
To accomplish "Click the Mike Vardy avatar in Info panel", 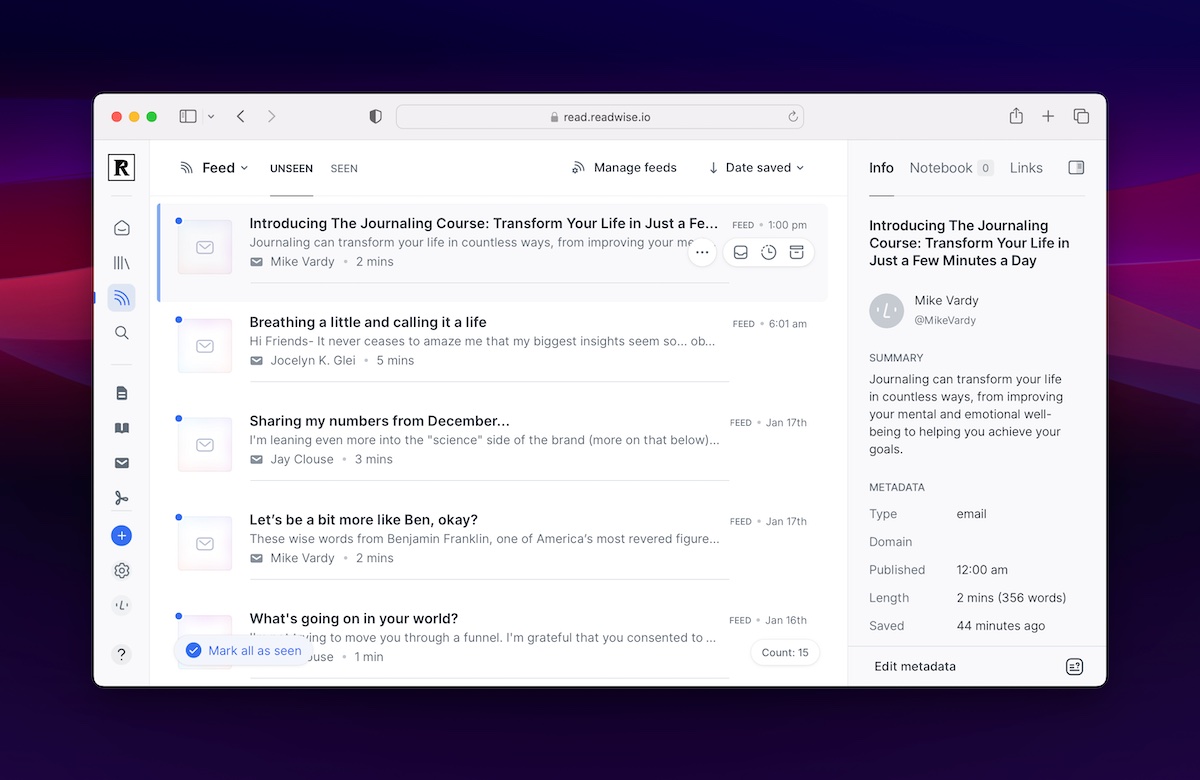I will (886, 310).
